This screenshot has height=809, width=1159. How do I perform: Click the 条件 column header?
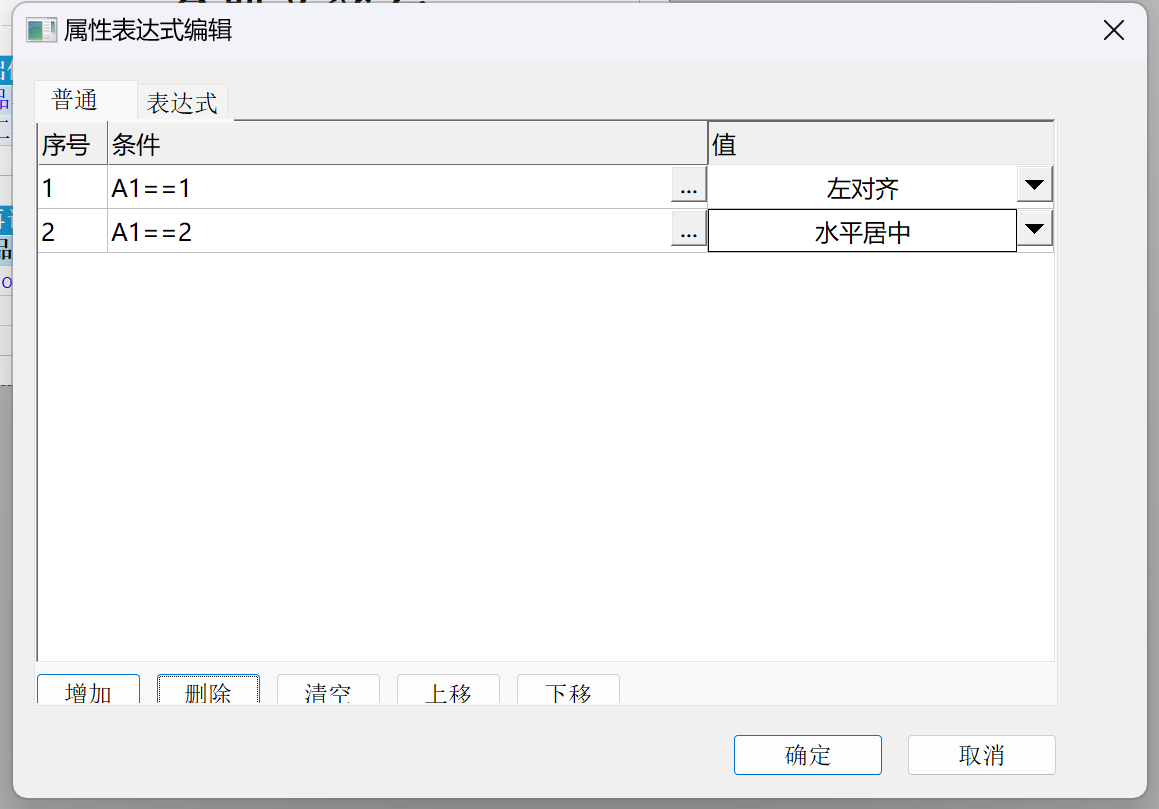(406, 145)
